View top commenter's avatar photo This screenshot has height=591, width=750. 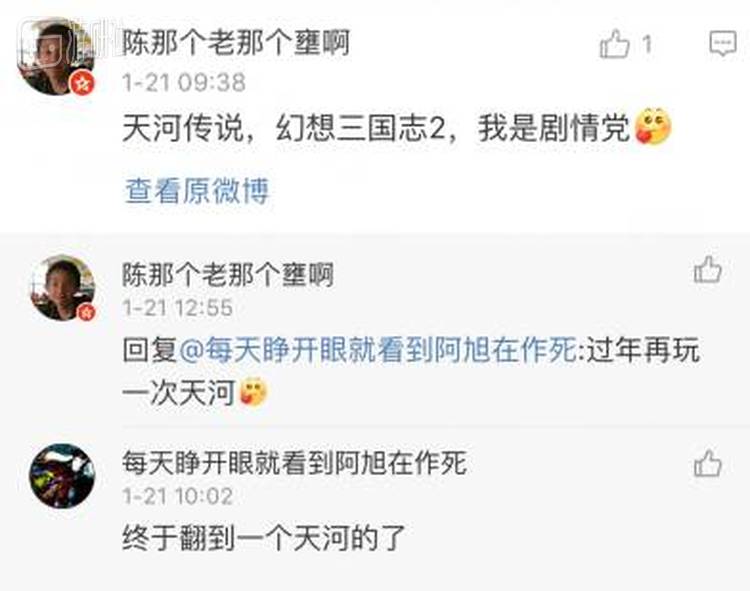click(x=55, y=56)
